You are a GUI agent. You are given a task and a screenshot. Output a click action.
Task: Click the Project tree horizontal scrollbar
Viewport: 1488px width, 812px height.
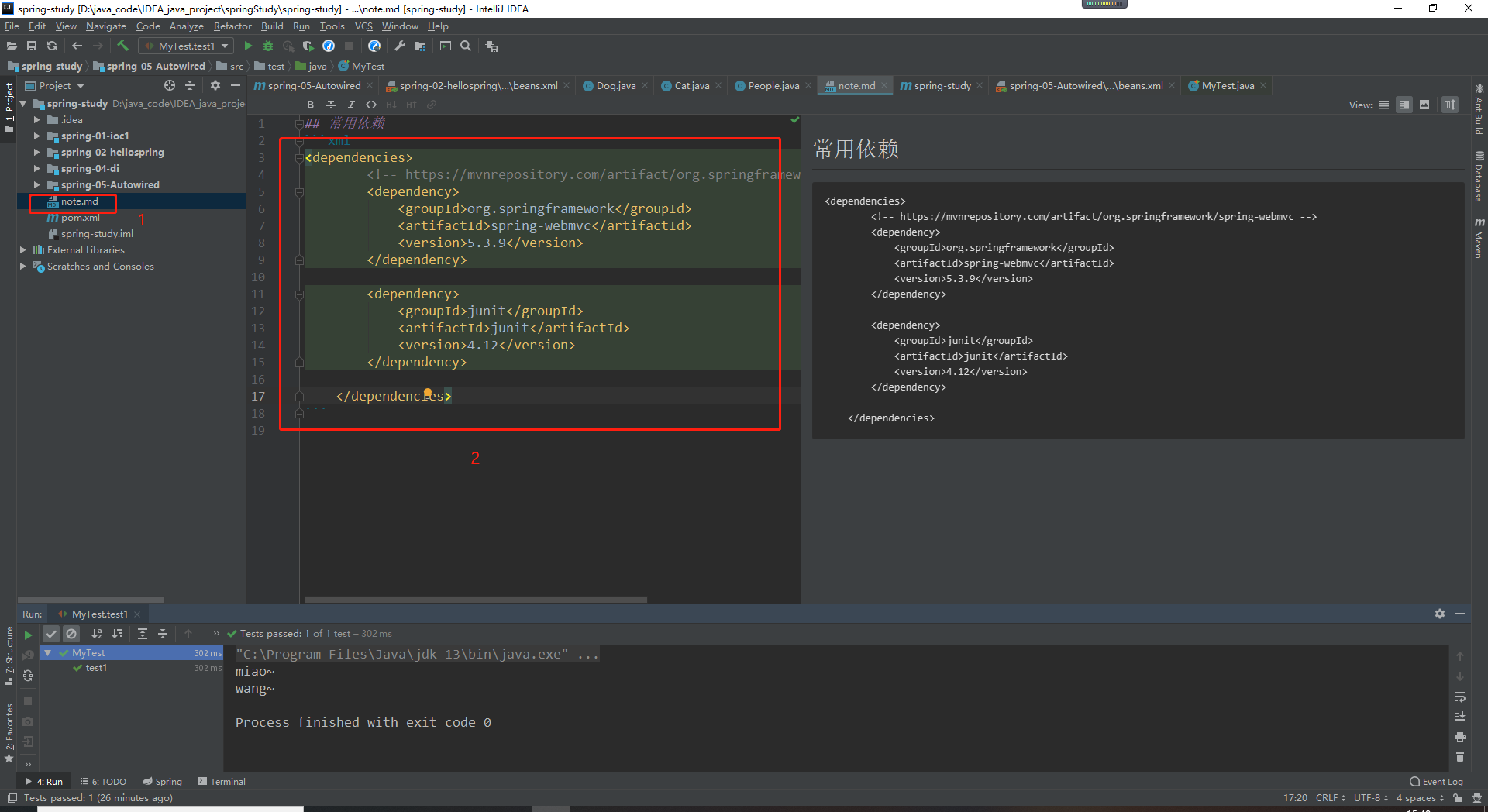click(91, 599)
